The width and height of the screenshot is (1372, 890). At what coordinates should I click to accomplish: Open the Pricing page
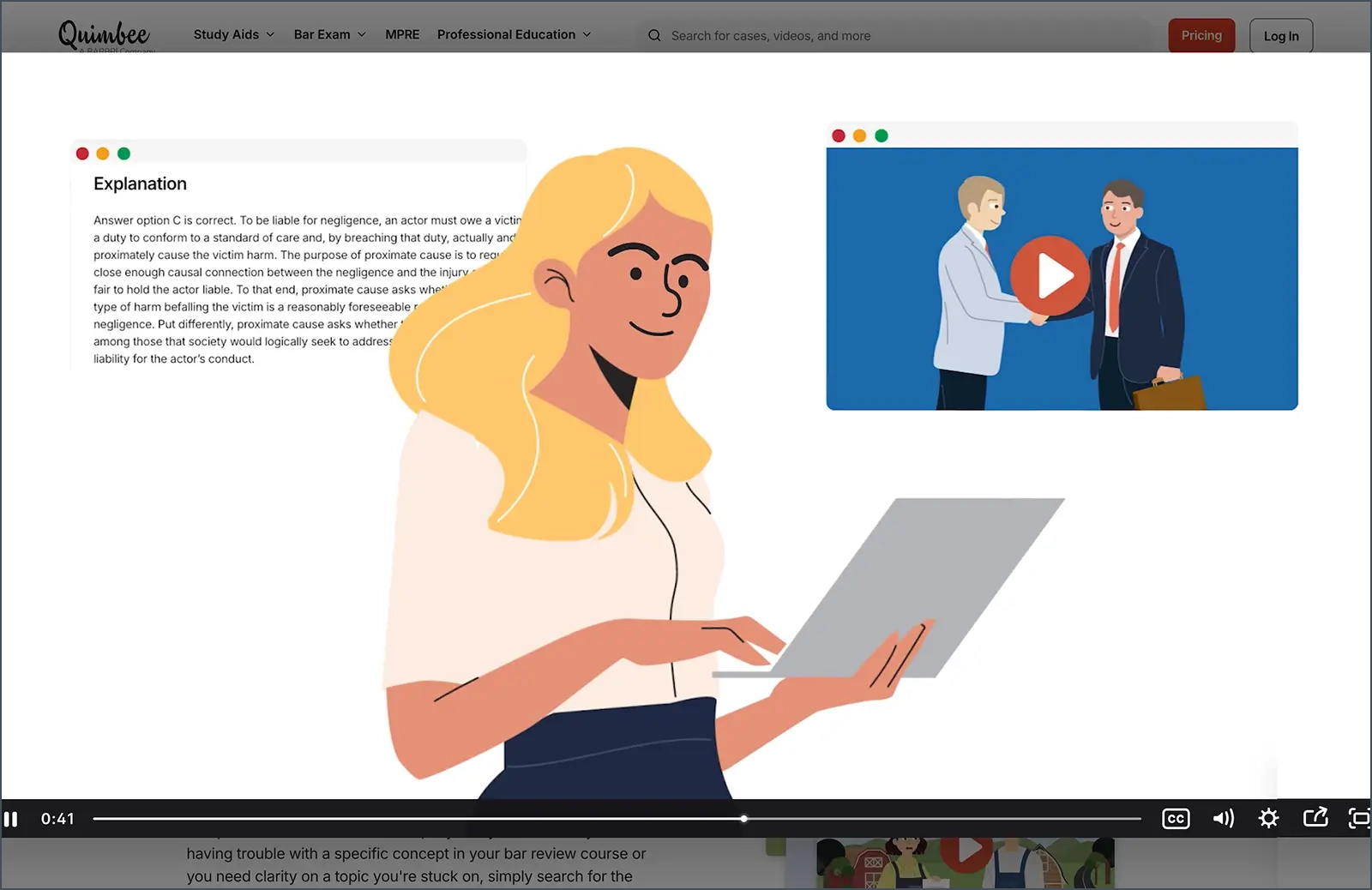(1201, 35)
